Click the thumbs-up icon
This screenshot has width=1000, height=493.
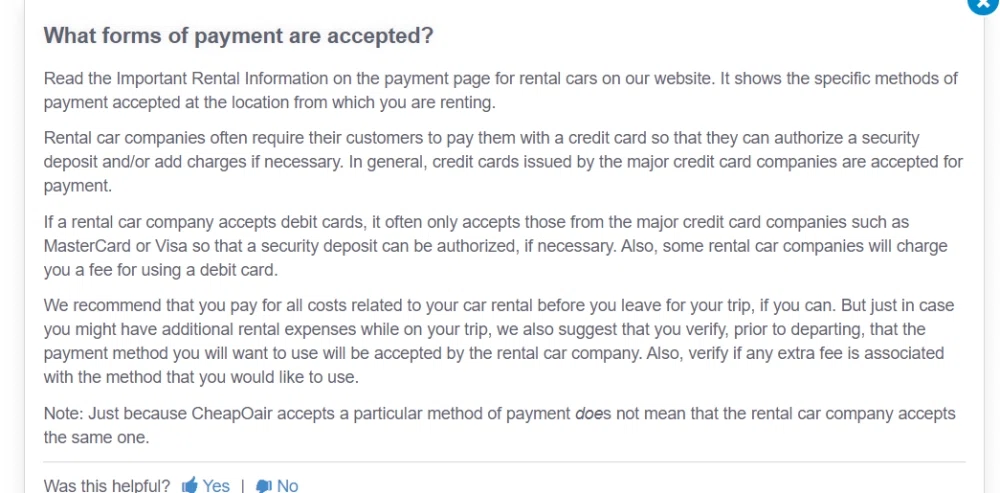tap(190, 486)
